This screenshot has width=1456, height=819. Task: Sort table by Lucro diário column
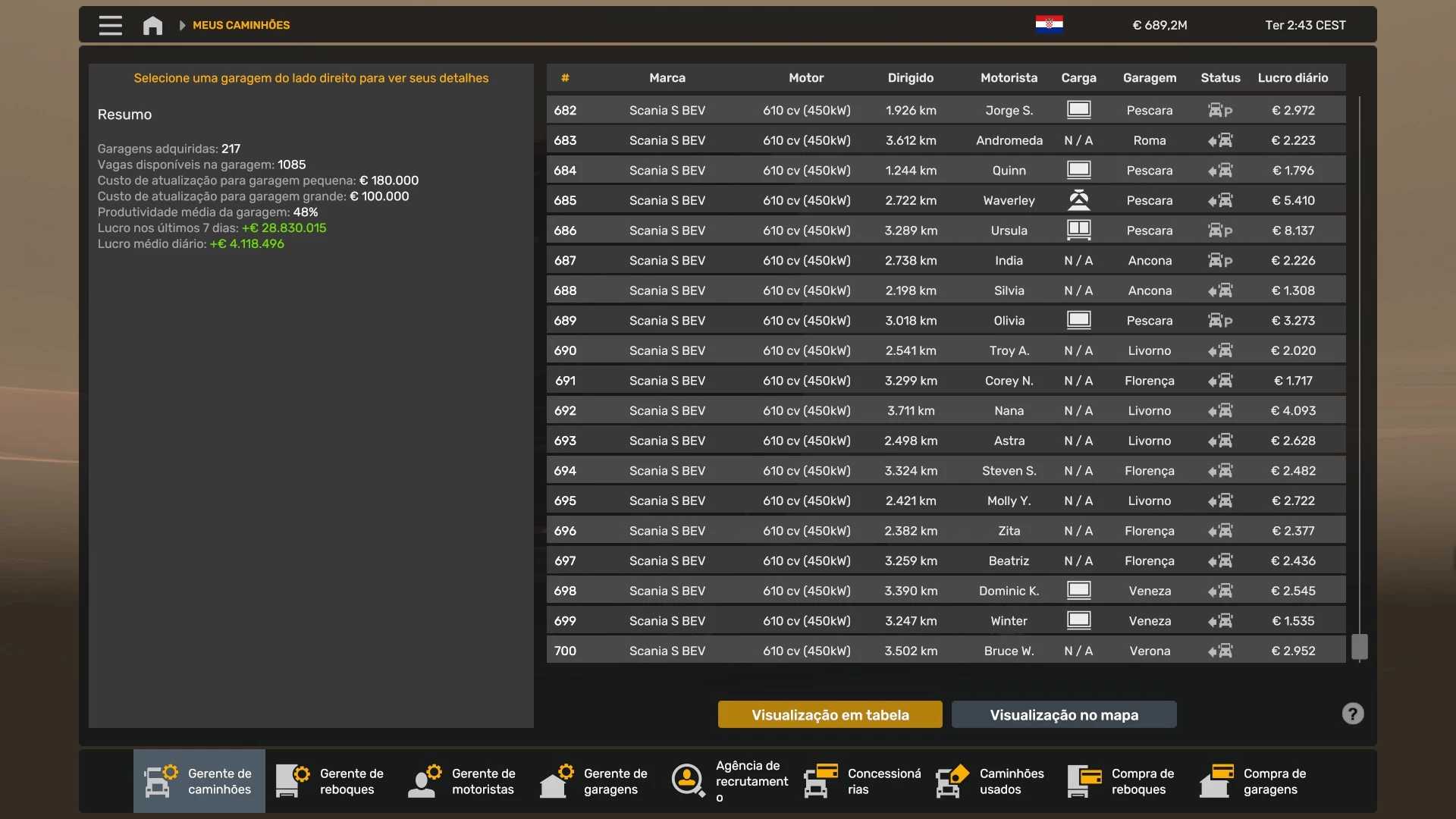tap(1292, 78)
